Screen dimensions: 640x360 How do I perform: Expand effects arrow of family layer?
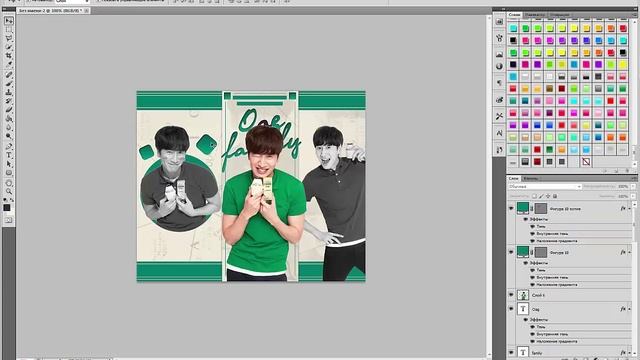629,352
